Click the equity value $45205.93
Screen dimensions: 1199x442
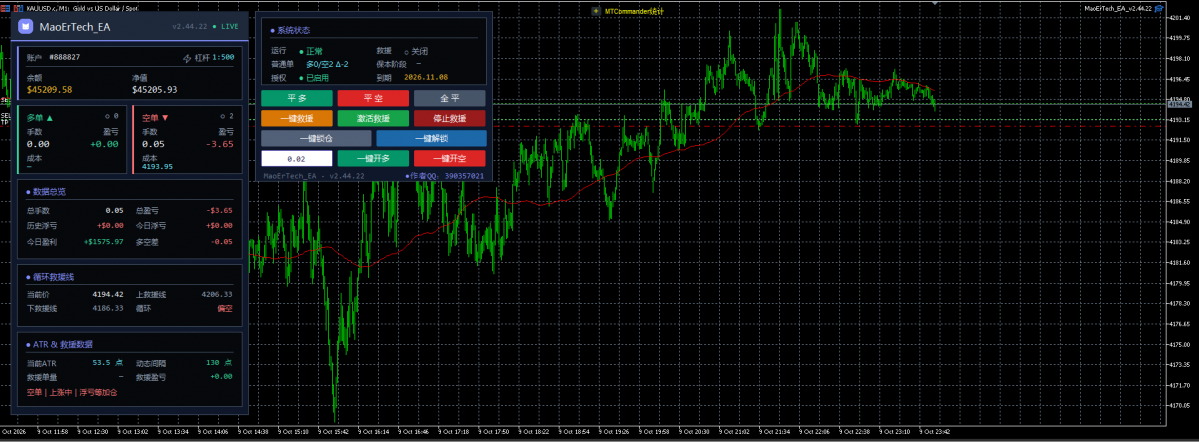coord(154,89)
